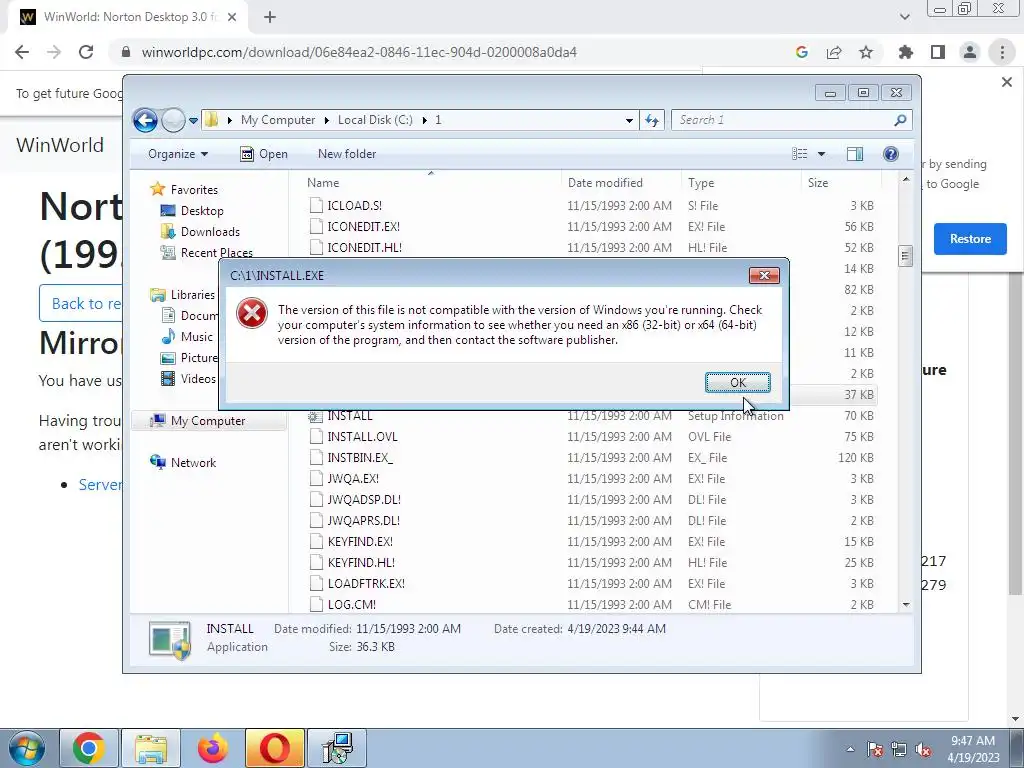
Task: Open a new Chrome tab
Action: (x=270, y=17)
